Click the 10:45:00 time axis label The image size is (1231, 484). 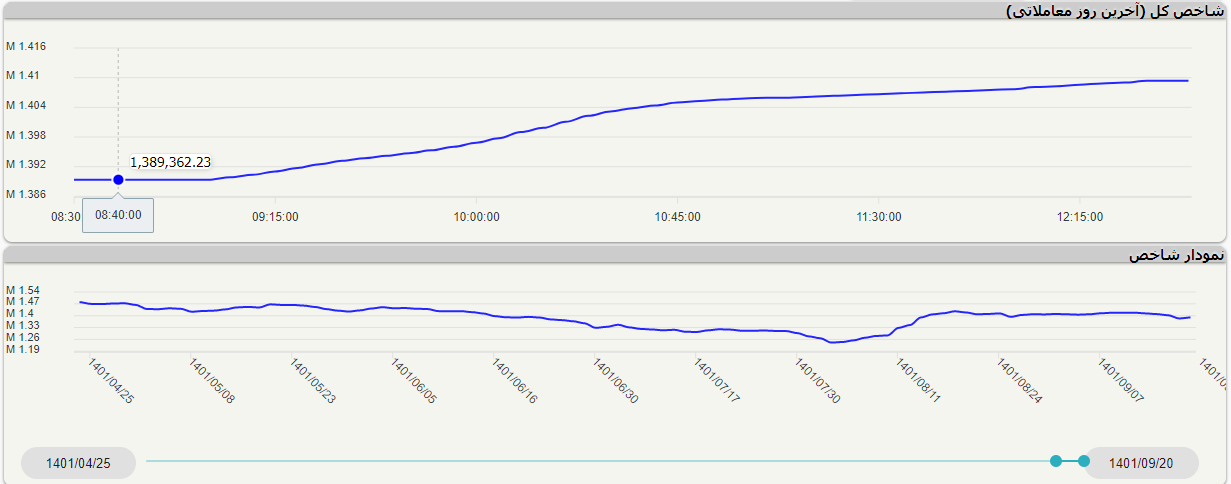point(678,216)
